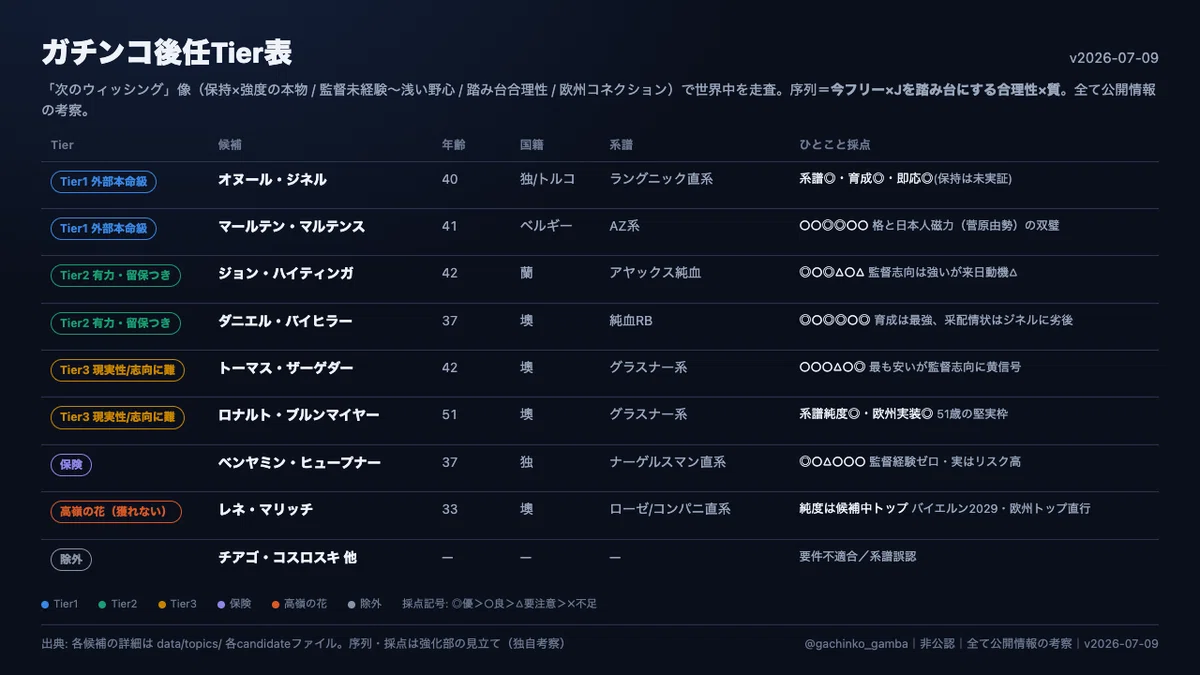The height and width of the screenshot is (675, 1200).
Task: Select the 高嶺の花（獲れない） badge
Action: coord(116,512)
